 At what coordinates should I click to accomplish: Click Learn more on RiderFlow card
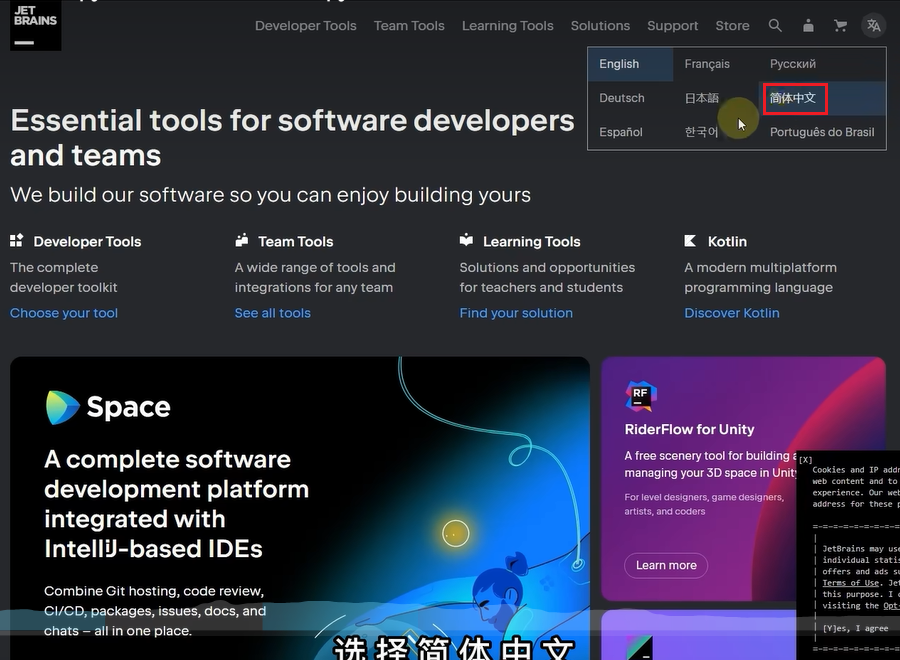[x=666, y=565]
